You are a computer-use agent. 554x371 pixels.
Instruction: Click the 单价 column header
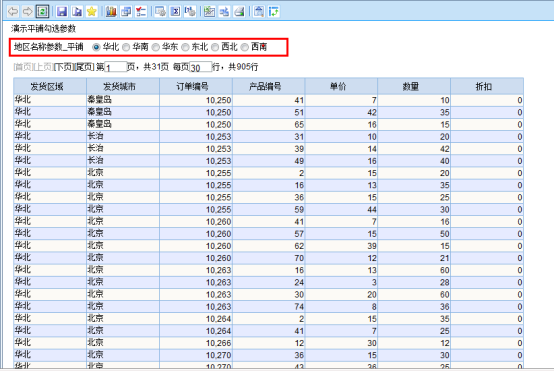pyautogui.click(x=341, y=87)
